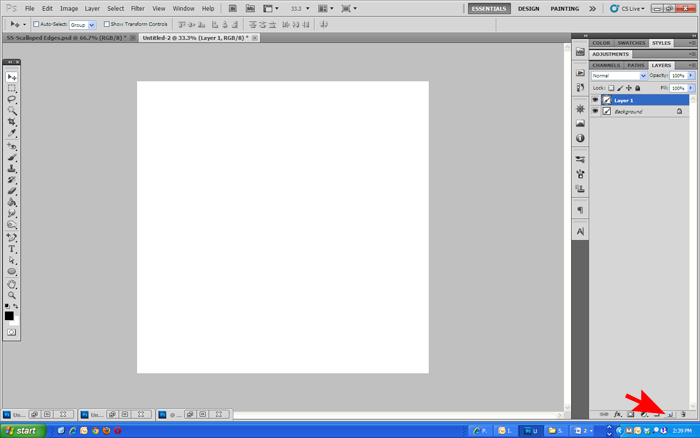The width and height of the screenshot is (700, 438).
Task: Hide Layer 1 with its eye icon
Action: tap(595, 100)
